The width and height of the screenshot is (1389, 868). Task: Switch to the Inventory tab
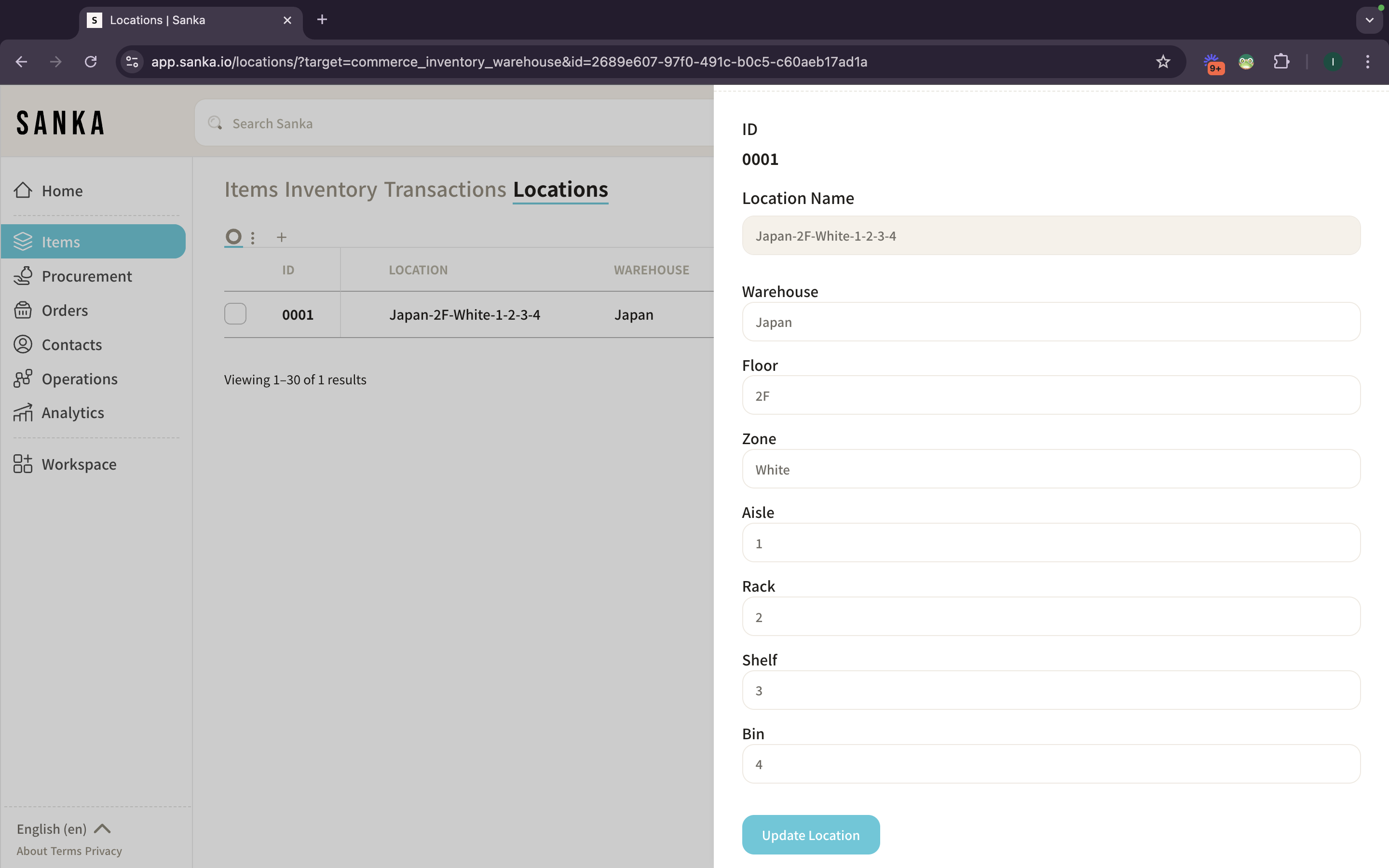click(x=330, y=190)
